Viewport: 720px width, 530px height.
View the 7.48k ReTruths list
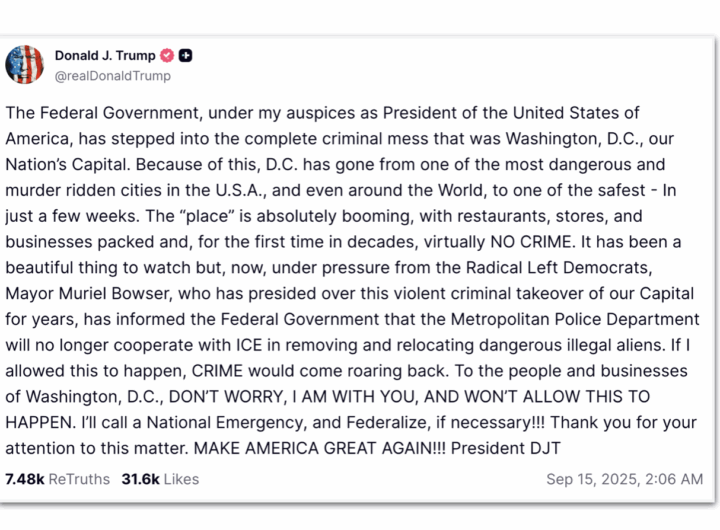pos(58,479)
